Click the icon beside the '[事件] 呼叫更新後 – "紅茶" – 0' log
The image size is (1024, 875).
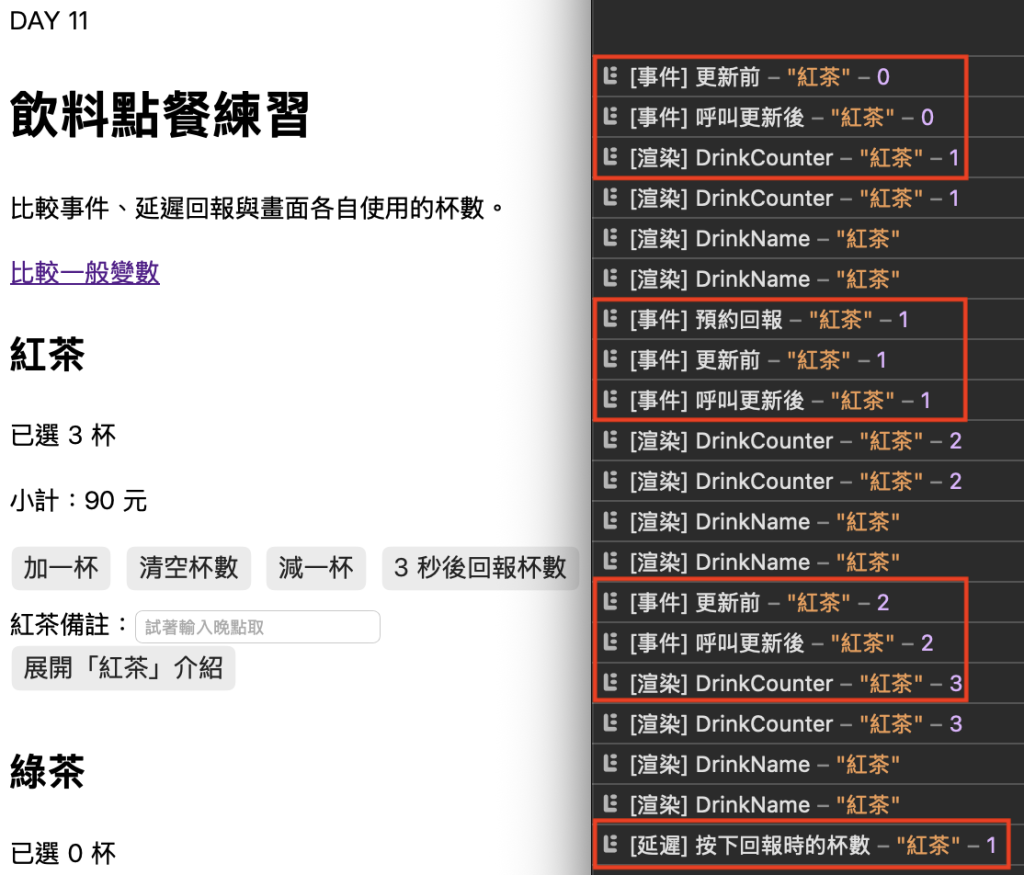pyautogui.click(x=611, y=117)
